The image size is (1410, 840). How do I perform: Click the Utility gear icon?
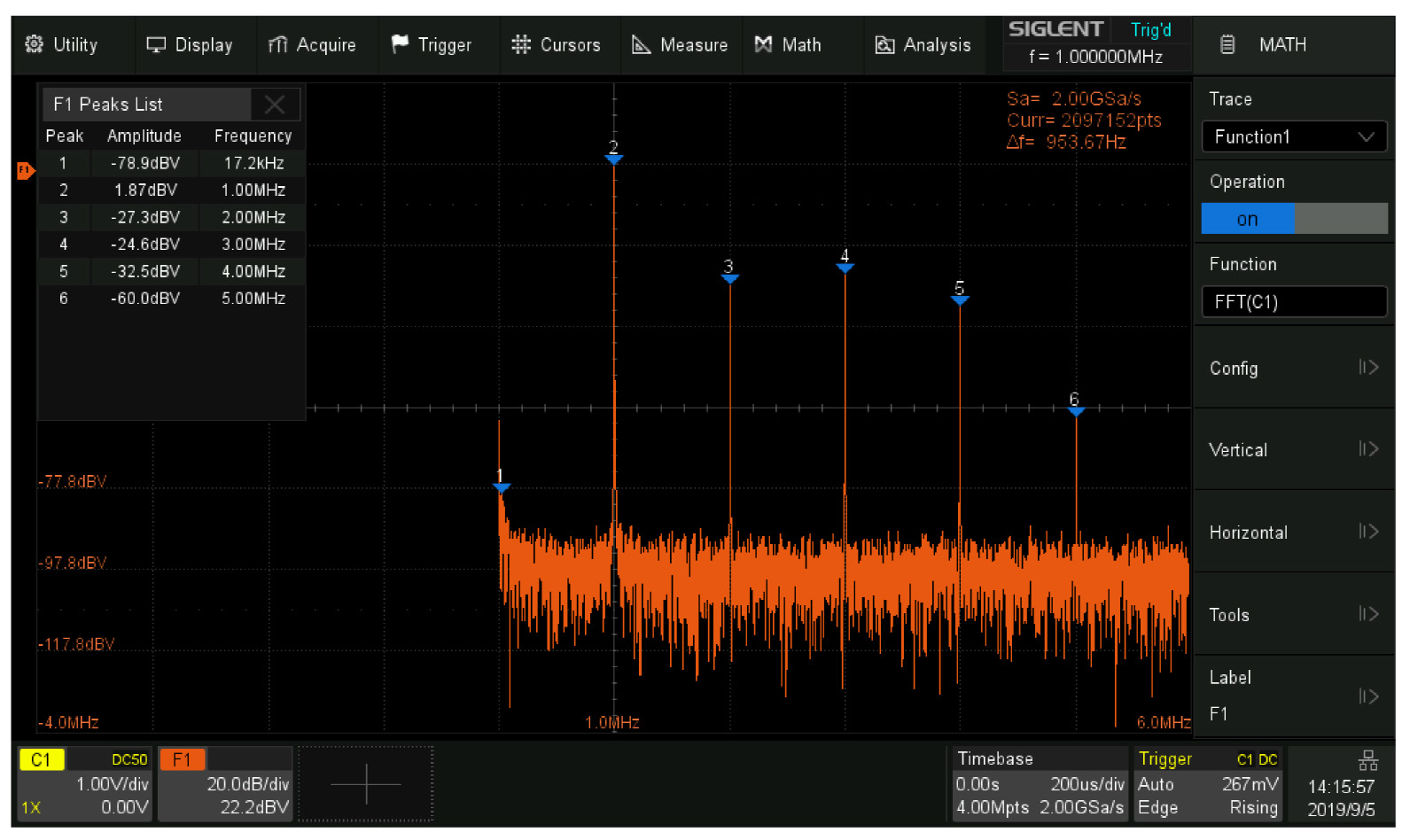34,44
